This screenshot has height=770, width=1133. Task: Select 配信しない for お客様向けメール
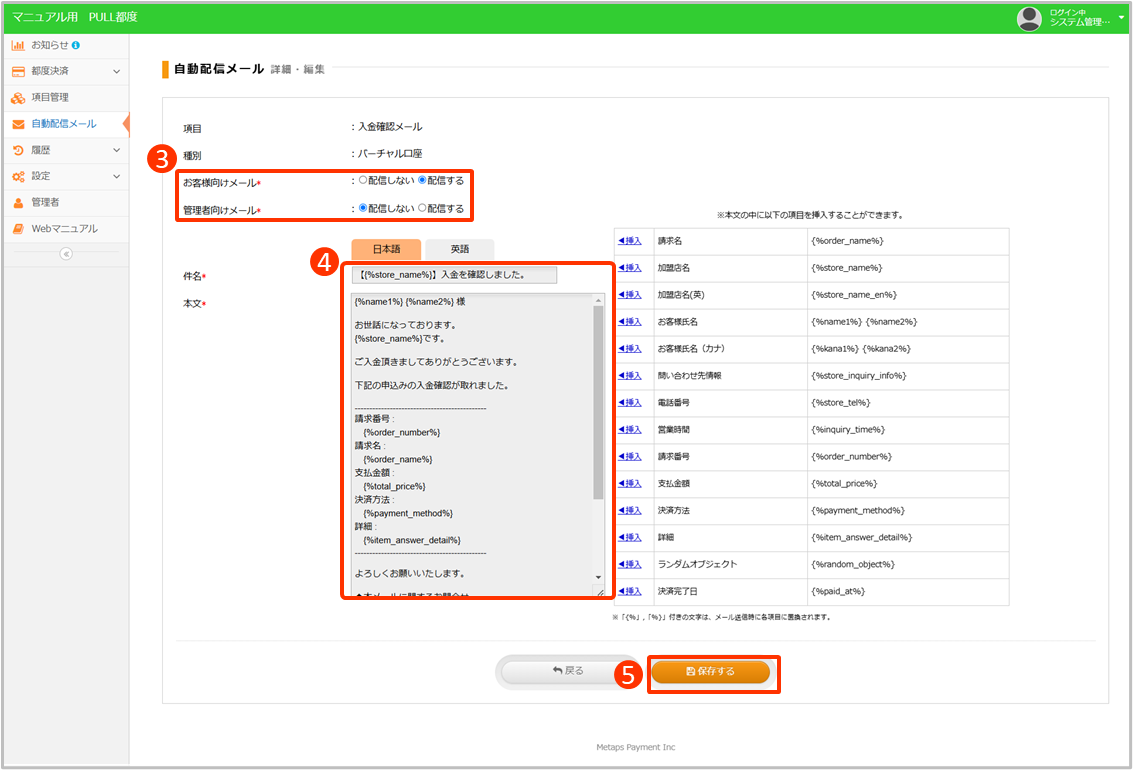tap(363, 181)
